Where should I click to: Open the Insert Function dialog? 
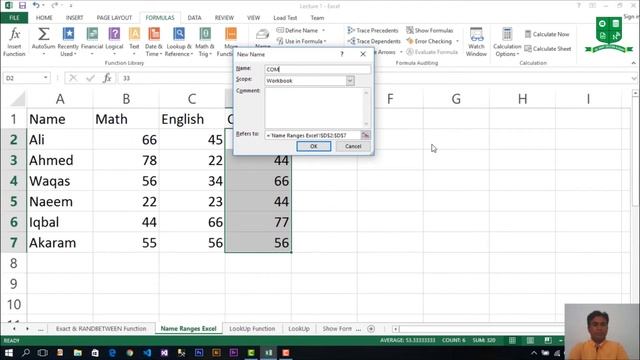point(14,42)
